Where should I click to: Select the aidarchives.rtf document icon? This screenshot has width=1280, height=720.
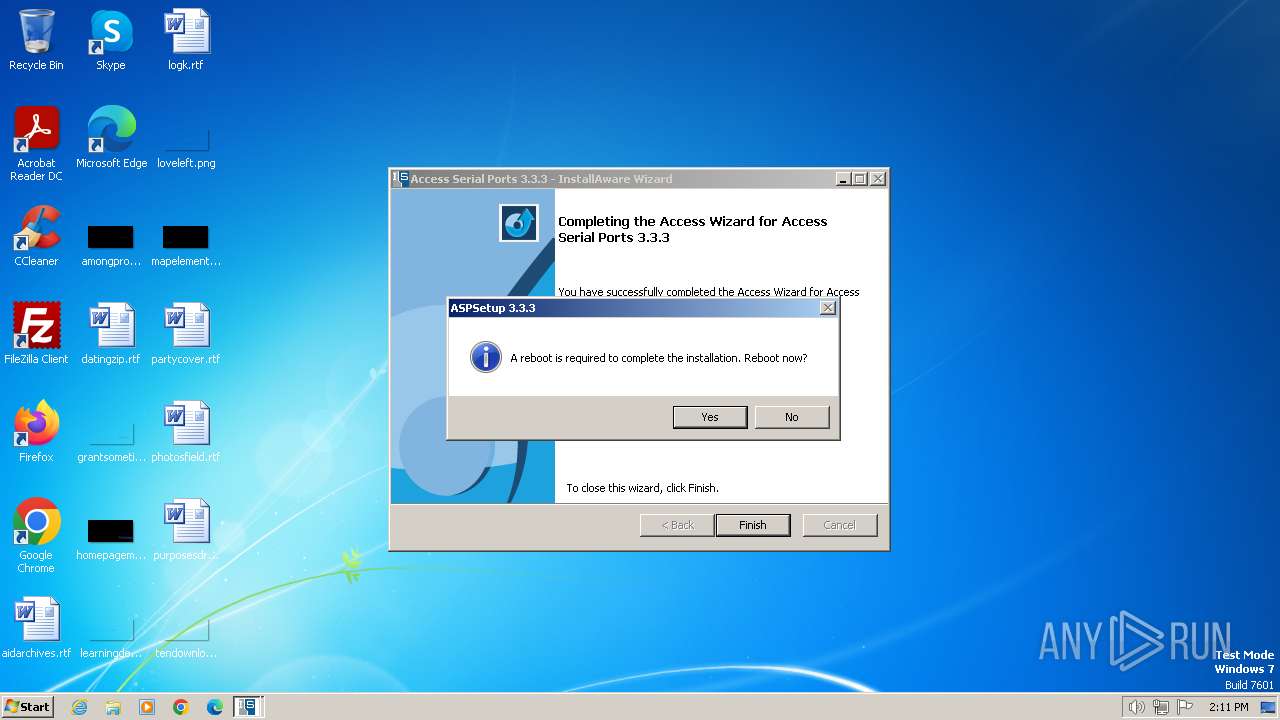tap(36, 628)
